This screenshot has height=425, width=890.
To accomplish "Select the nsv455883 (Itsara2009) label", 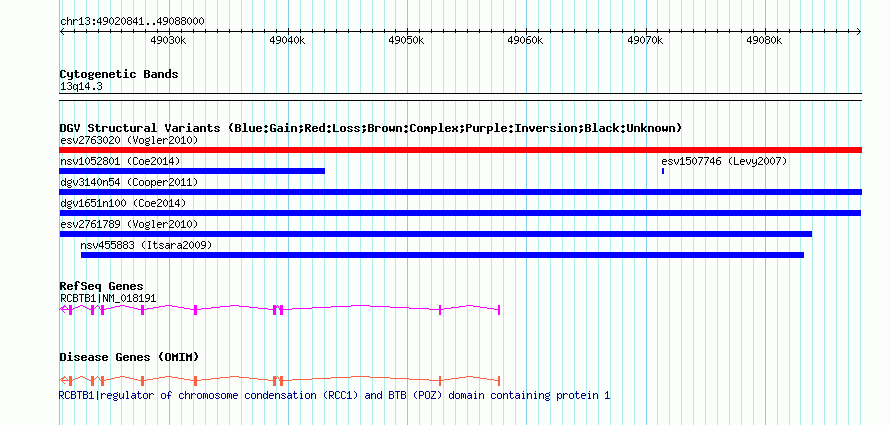I will click(x=146, y=245).
